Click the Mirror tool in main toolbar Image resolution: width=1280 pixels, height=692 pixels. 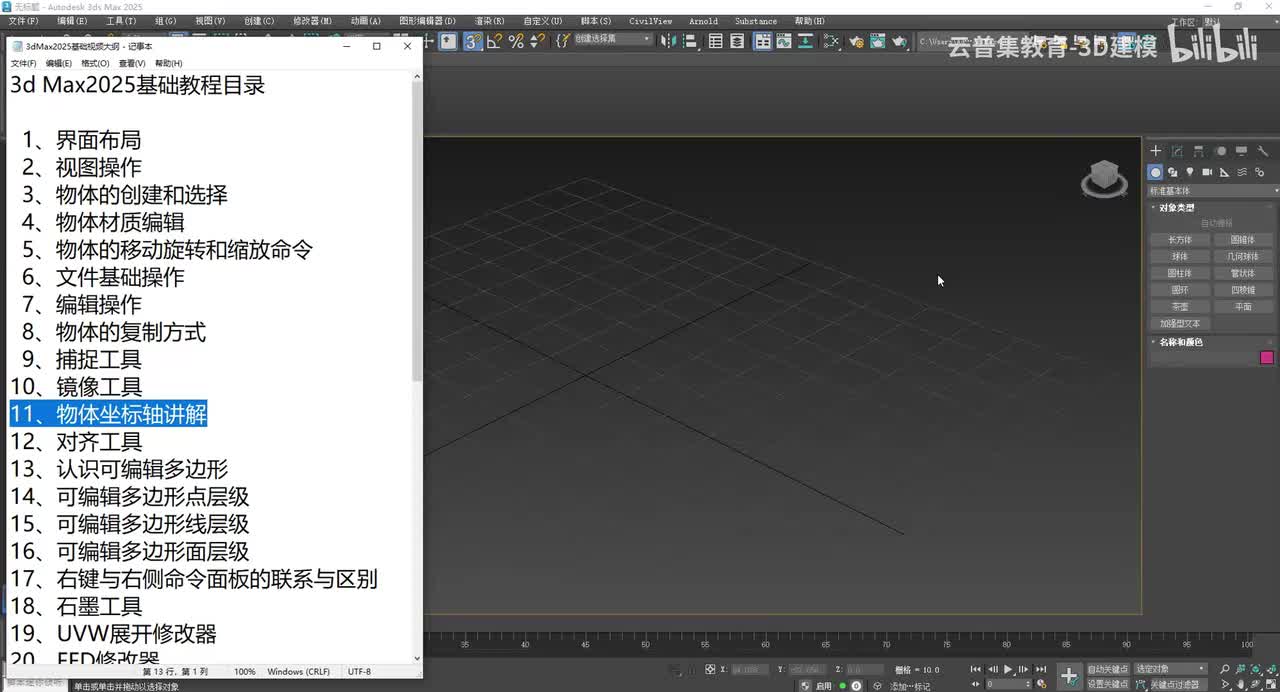tap(669, 41)
